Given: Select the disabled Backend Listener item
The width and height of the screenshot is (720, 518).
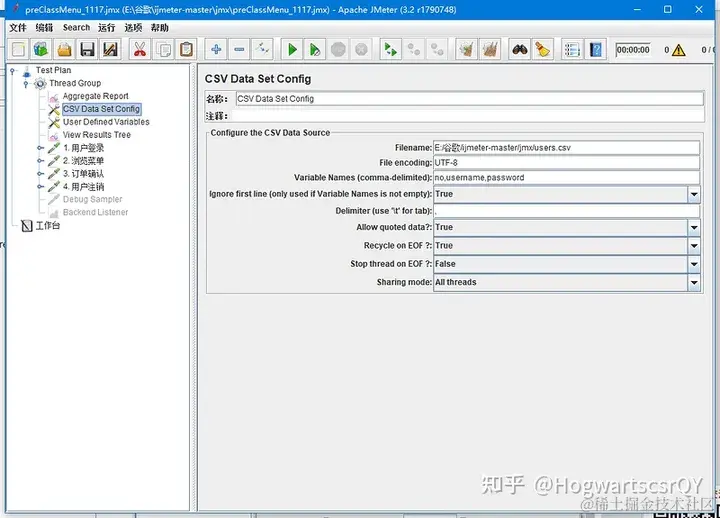Looking at the screenshot, I should coord(96,212).
